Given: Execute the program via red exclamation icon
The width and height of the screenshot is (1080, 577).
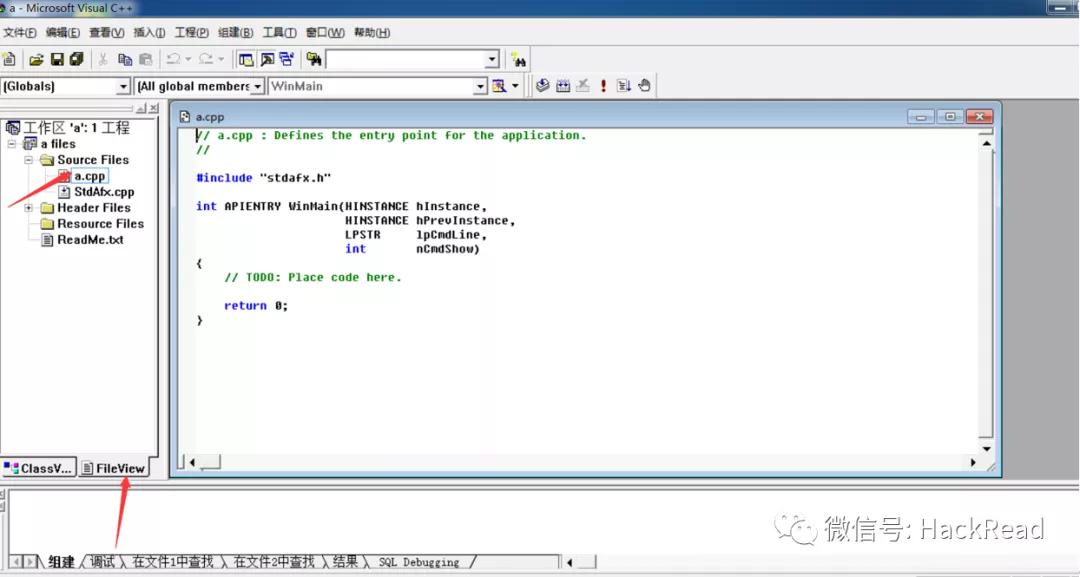Looking at the screenshot, I should pos(602,85).
